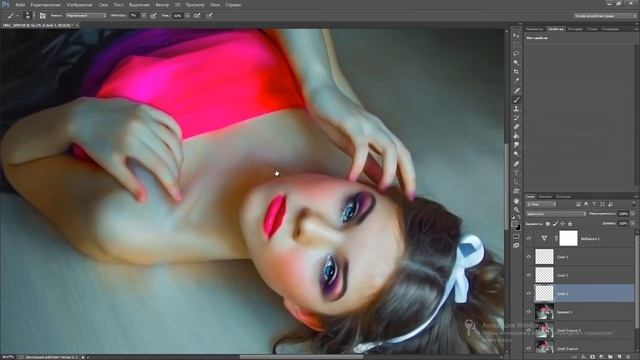Open the layer filter type dropdown
Screen dimensions: 640x360
pyautogui.click(x=541, y=204)
